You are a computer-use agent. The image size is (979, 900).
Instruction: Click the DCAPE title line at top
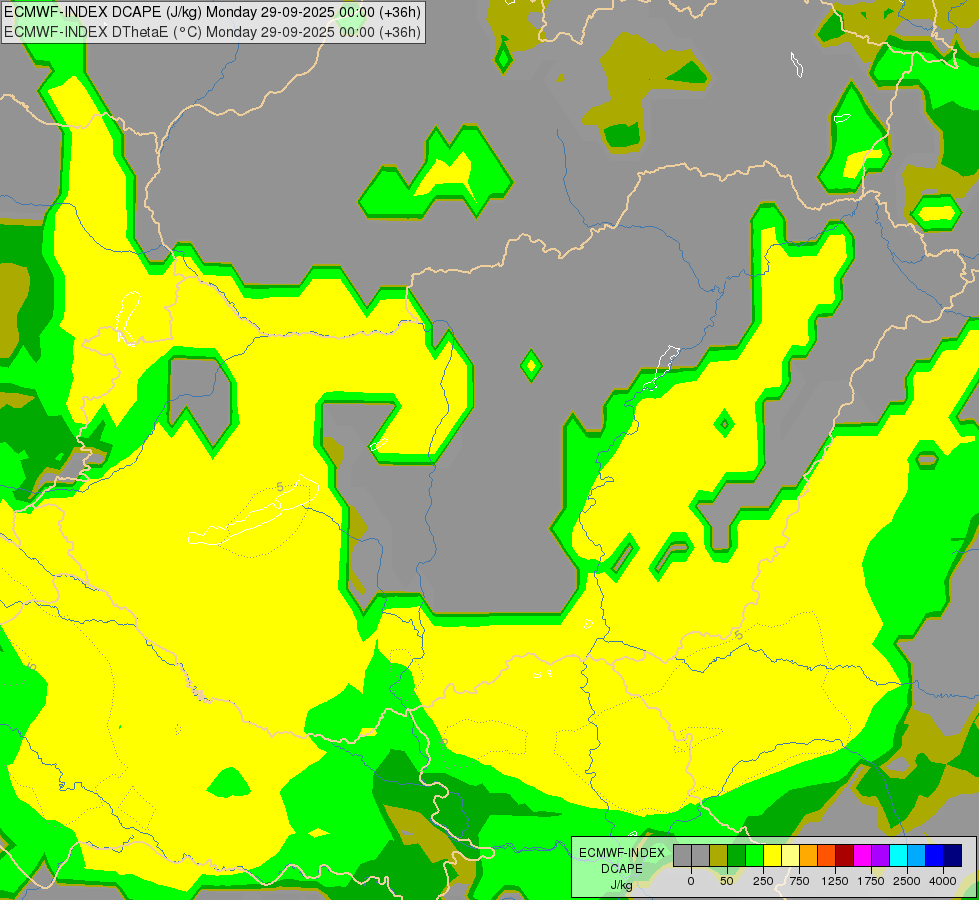pos(212,12)
